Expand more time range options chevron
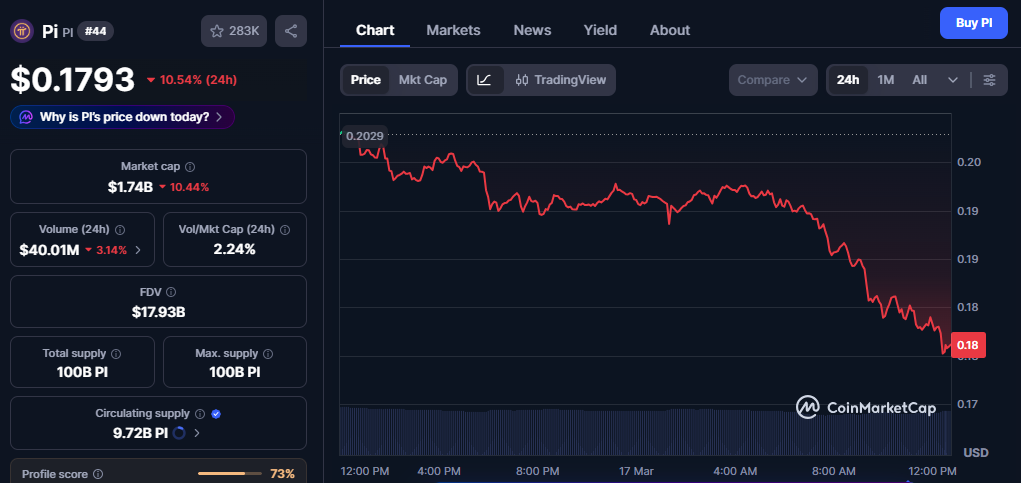 click(x=953, y=80)
